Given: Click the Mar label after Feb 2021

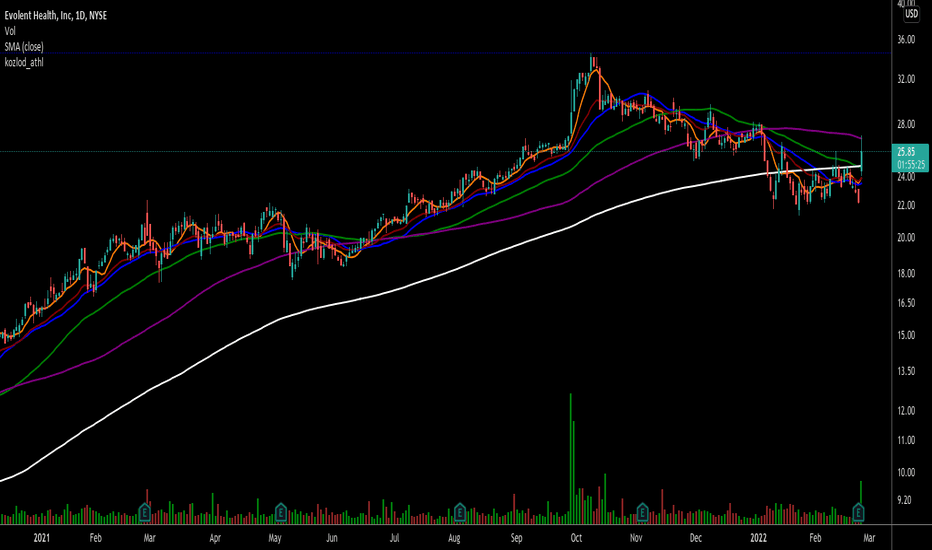Looking at the screenshot, I should click(x=150, y=538).
